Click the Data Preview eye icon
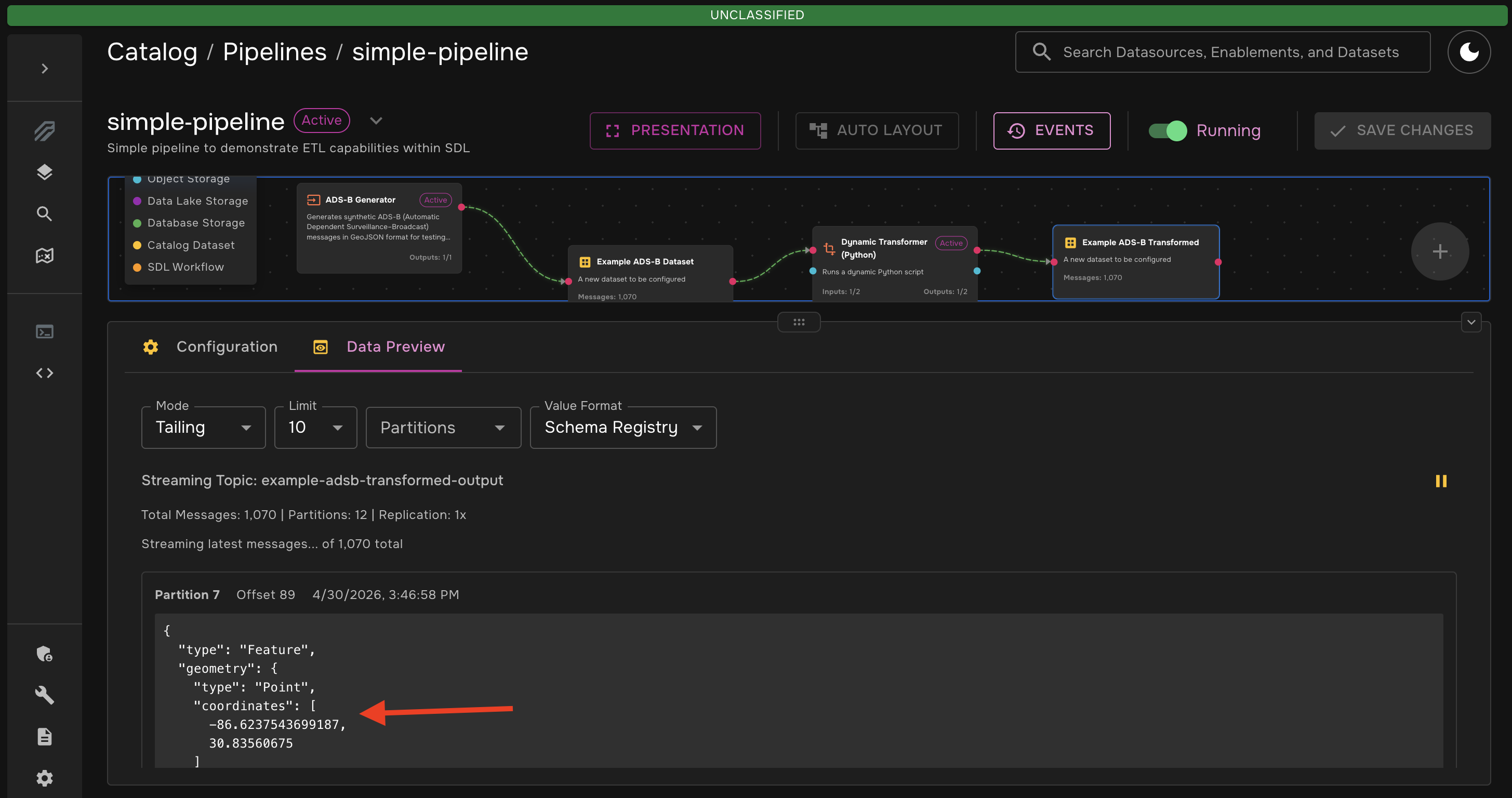 [321, 348]
